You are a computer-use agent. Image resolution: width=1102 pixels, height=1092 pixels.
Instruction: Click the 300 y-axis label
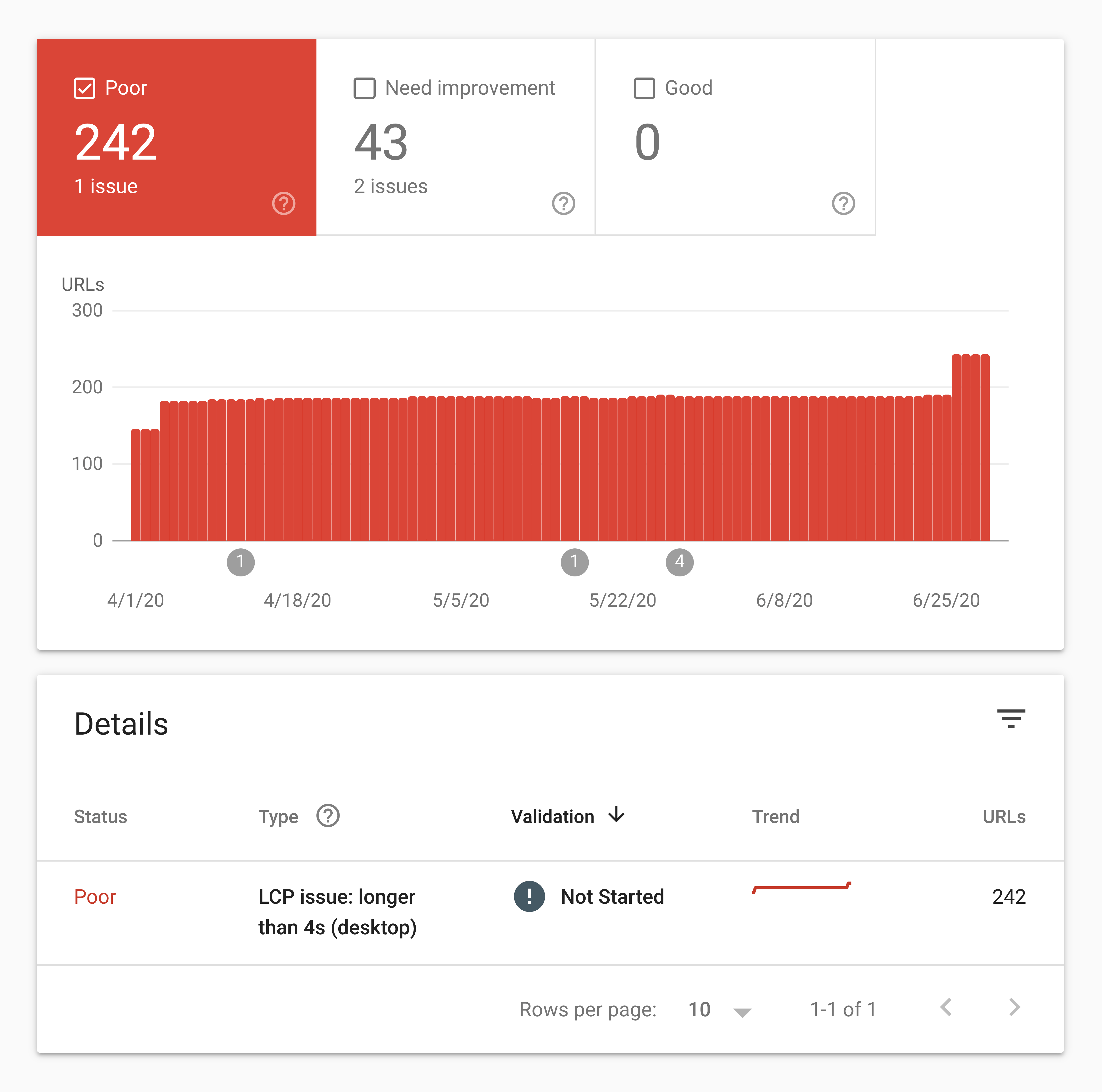click(x=87, y=310)
